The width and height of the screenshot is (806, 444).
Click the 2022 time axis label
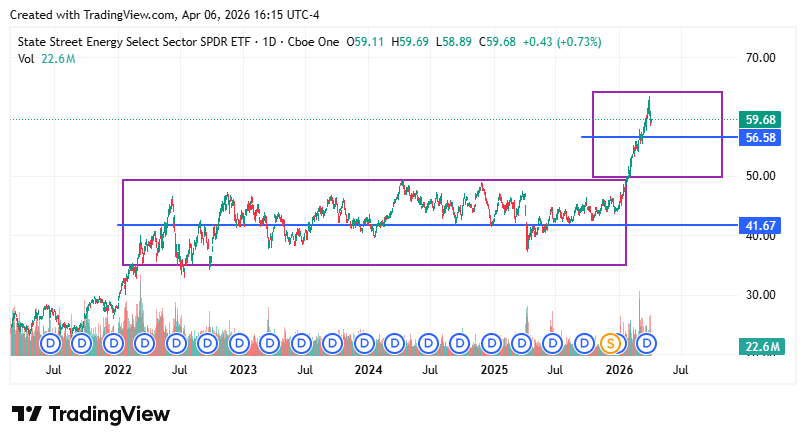pyautogui.click(x=118, y=370)
